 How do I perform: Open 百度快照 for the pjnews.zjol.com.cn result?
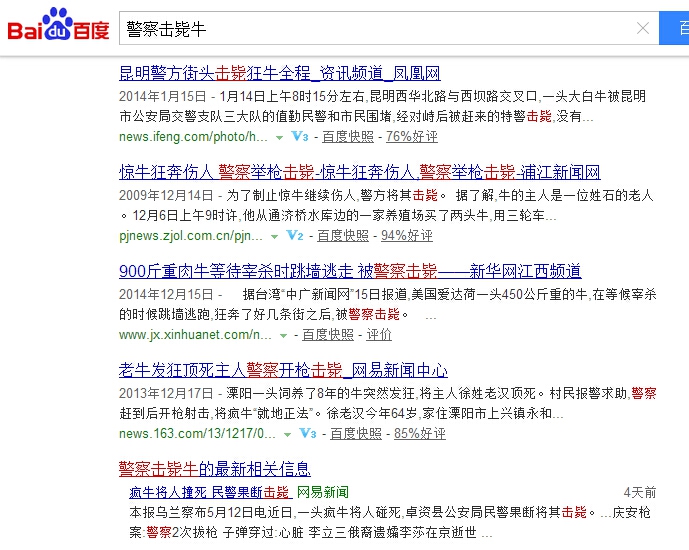click(x=343, y=235)
